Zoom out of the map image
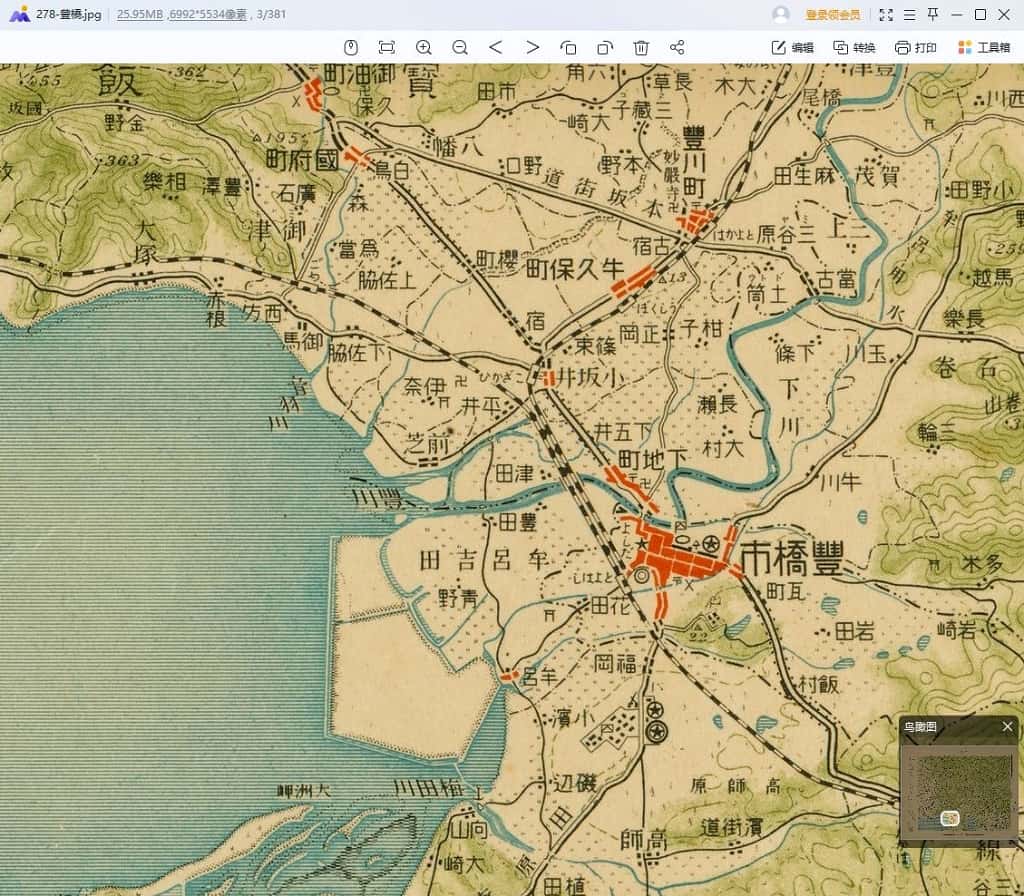Screen dimensions: 1024x896 460,47
